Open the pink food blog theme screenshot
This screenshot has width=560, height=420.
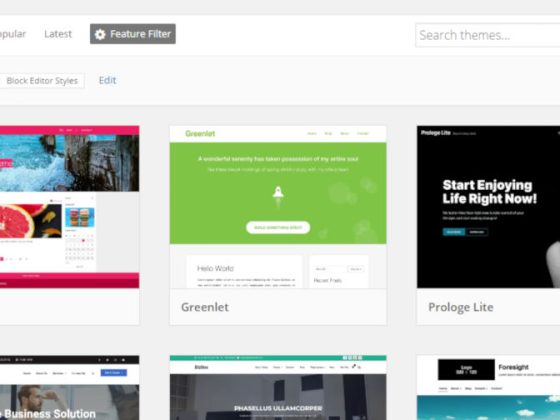tap(70, 207)
